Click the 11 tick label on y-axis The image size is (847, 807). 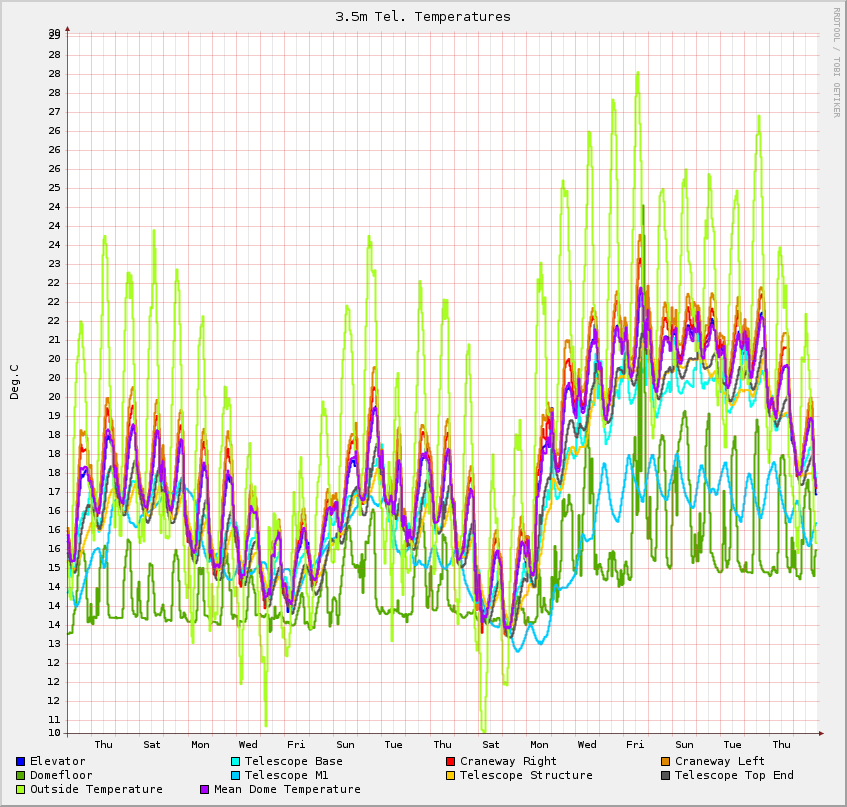(x=54, y=719)
